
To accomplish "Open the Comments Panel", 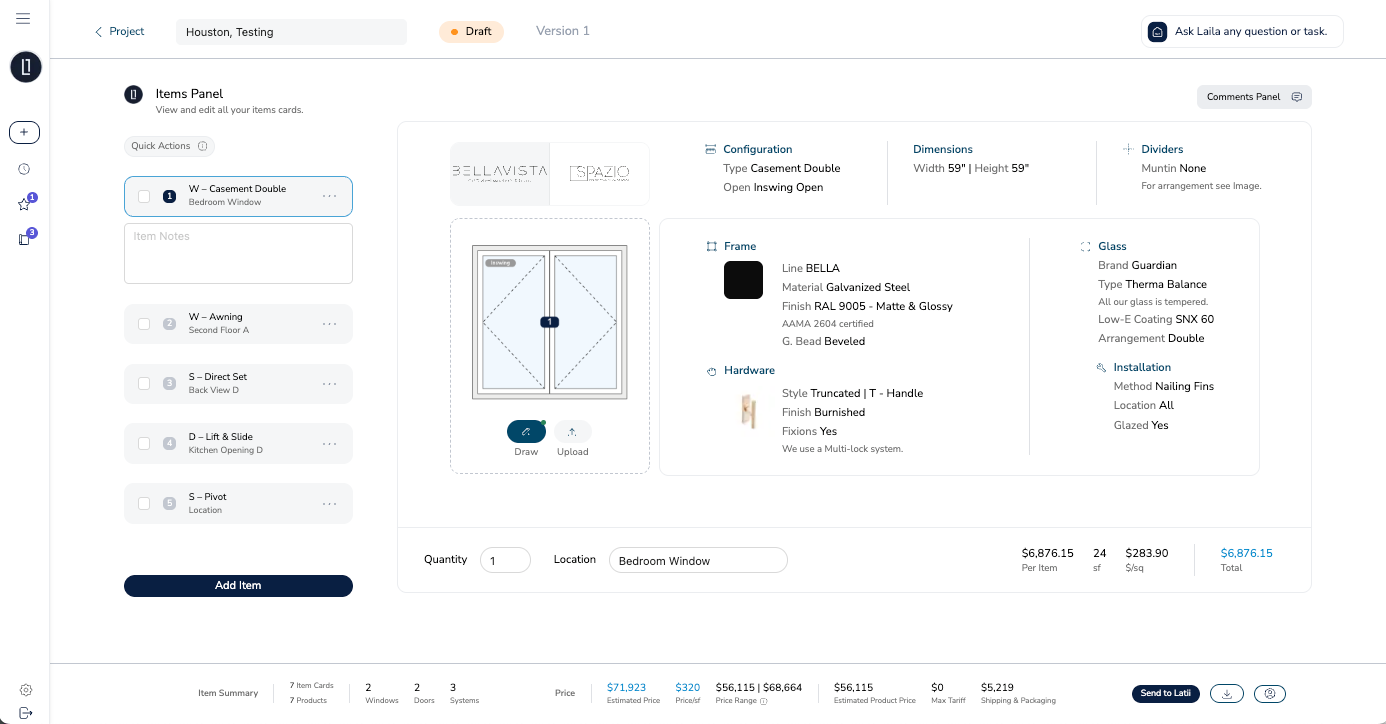I will pos(1253,97).
